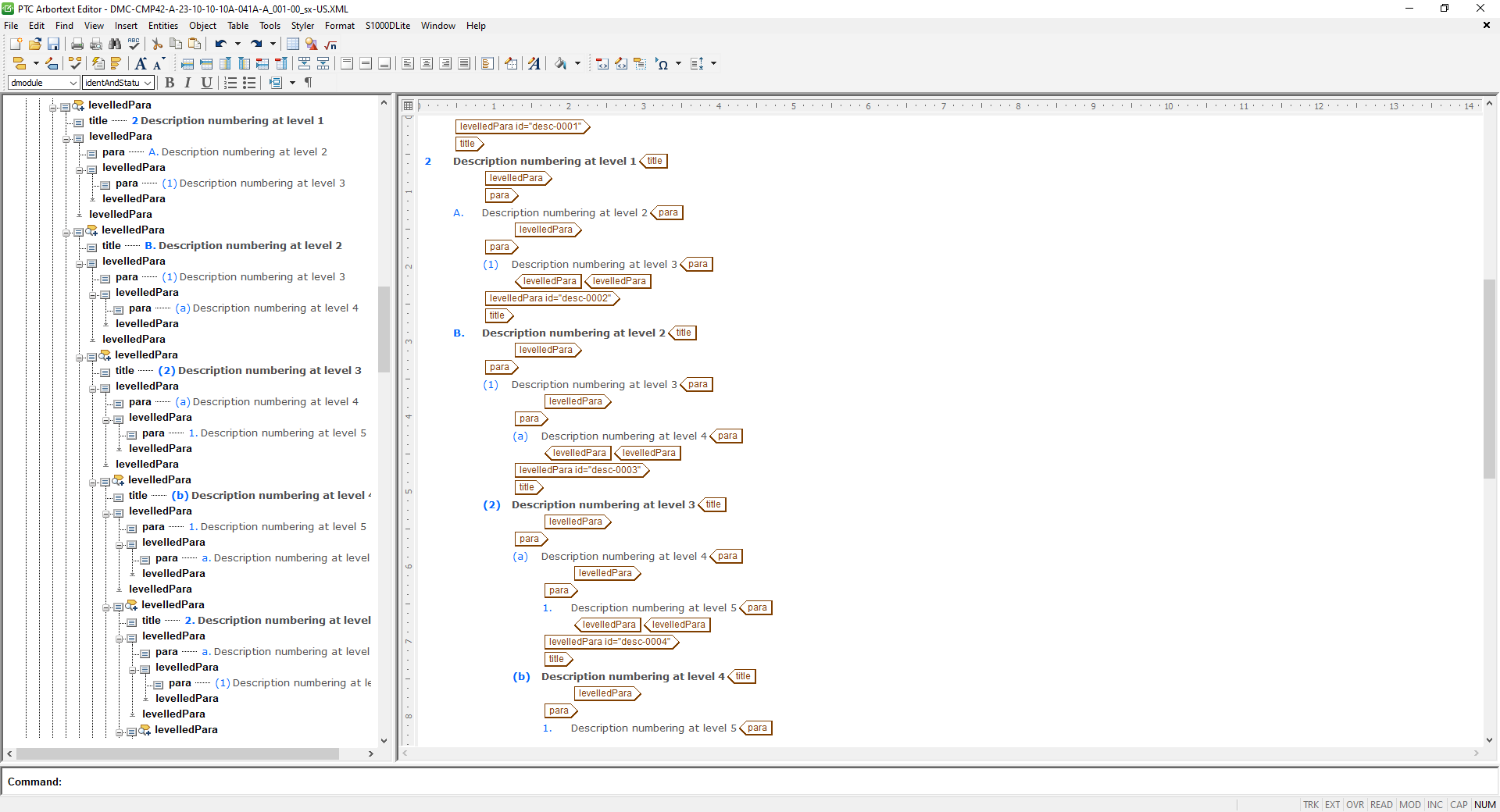Viewport: 1500px width, 812px height.
Task: Toggle bold formatting
Action: [170, 83]
